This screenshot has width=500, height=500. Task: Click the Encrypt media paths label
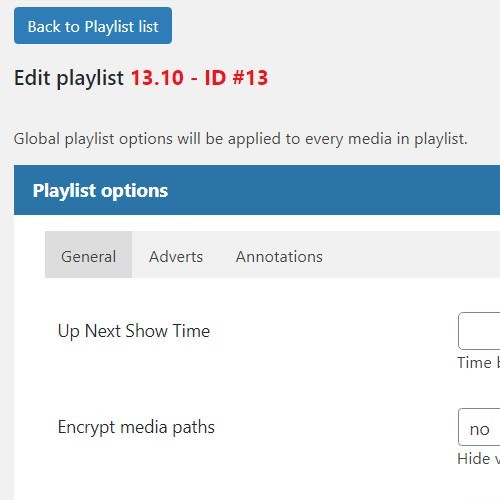(136, 427)
